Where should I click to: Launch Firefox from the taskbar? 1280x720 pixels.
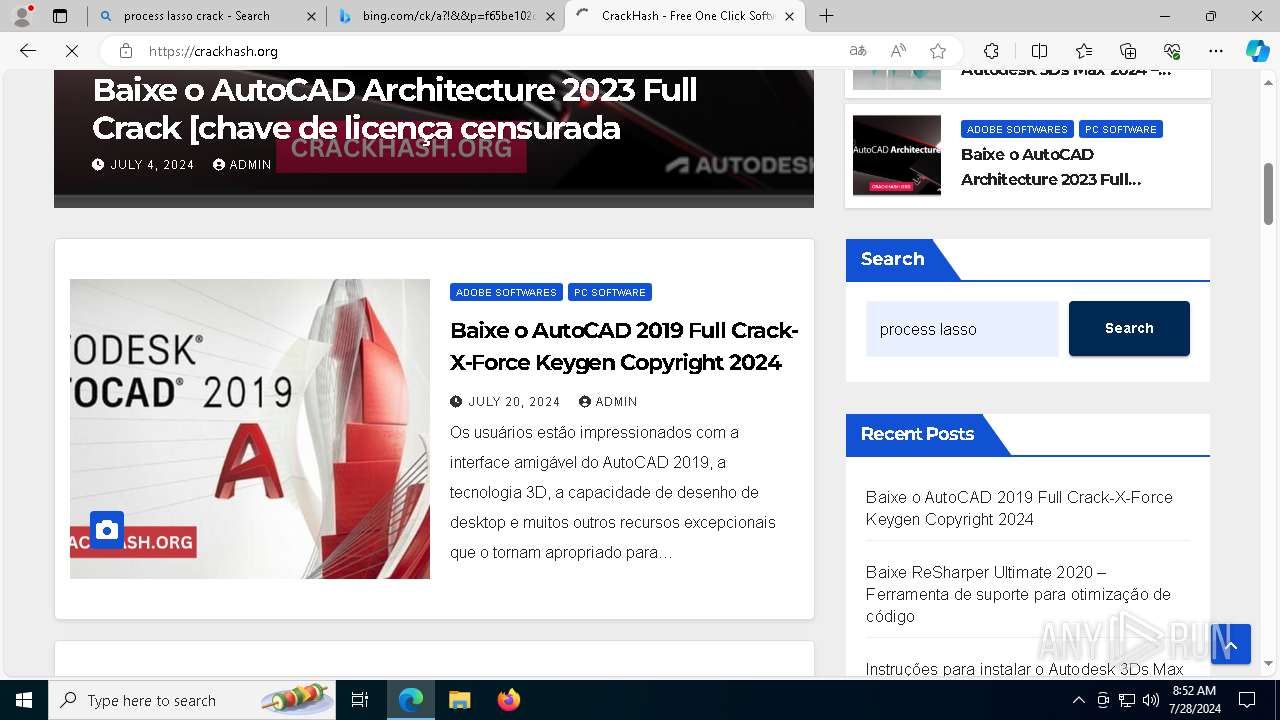point(509,700)
